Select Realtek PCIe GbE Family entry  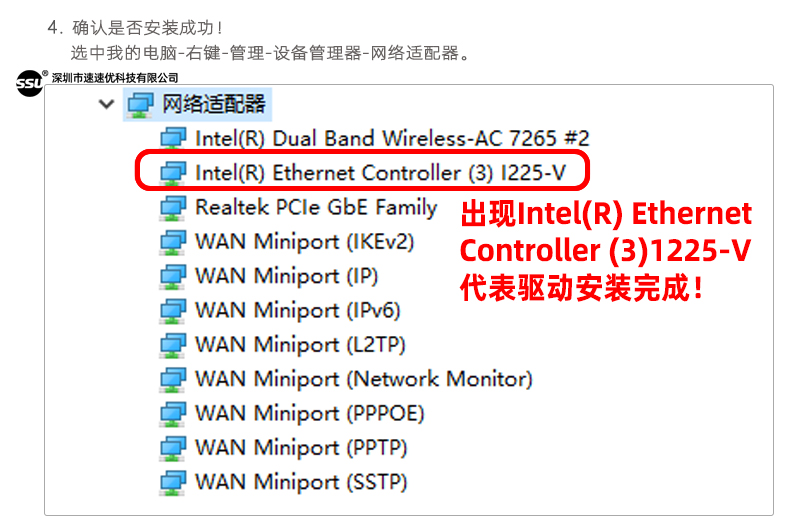316,208
